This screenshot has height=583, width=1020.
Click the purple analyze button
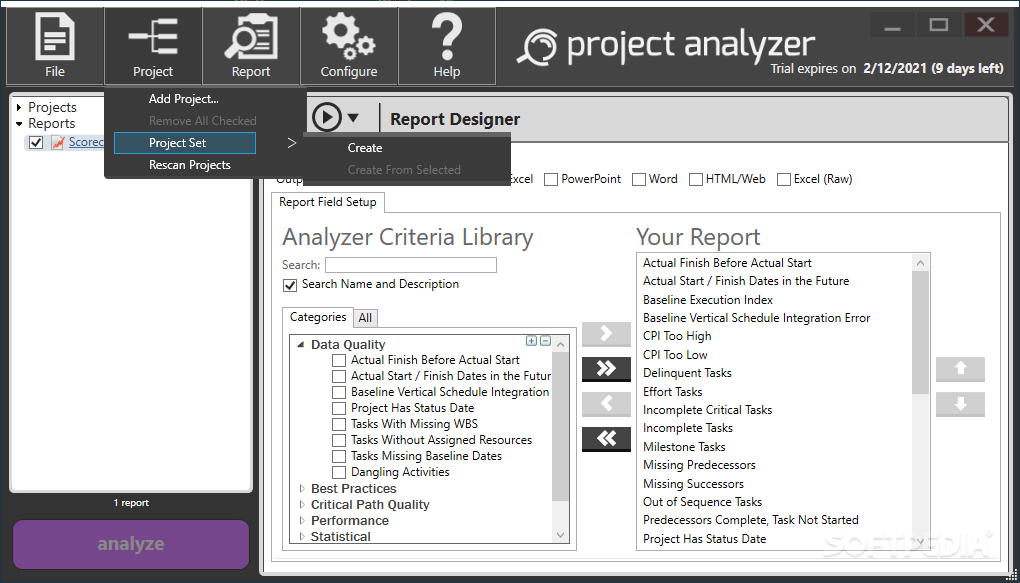(x=131, y=544)
